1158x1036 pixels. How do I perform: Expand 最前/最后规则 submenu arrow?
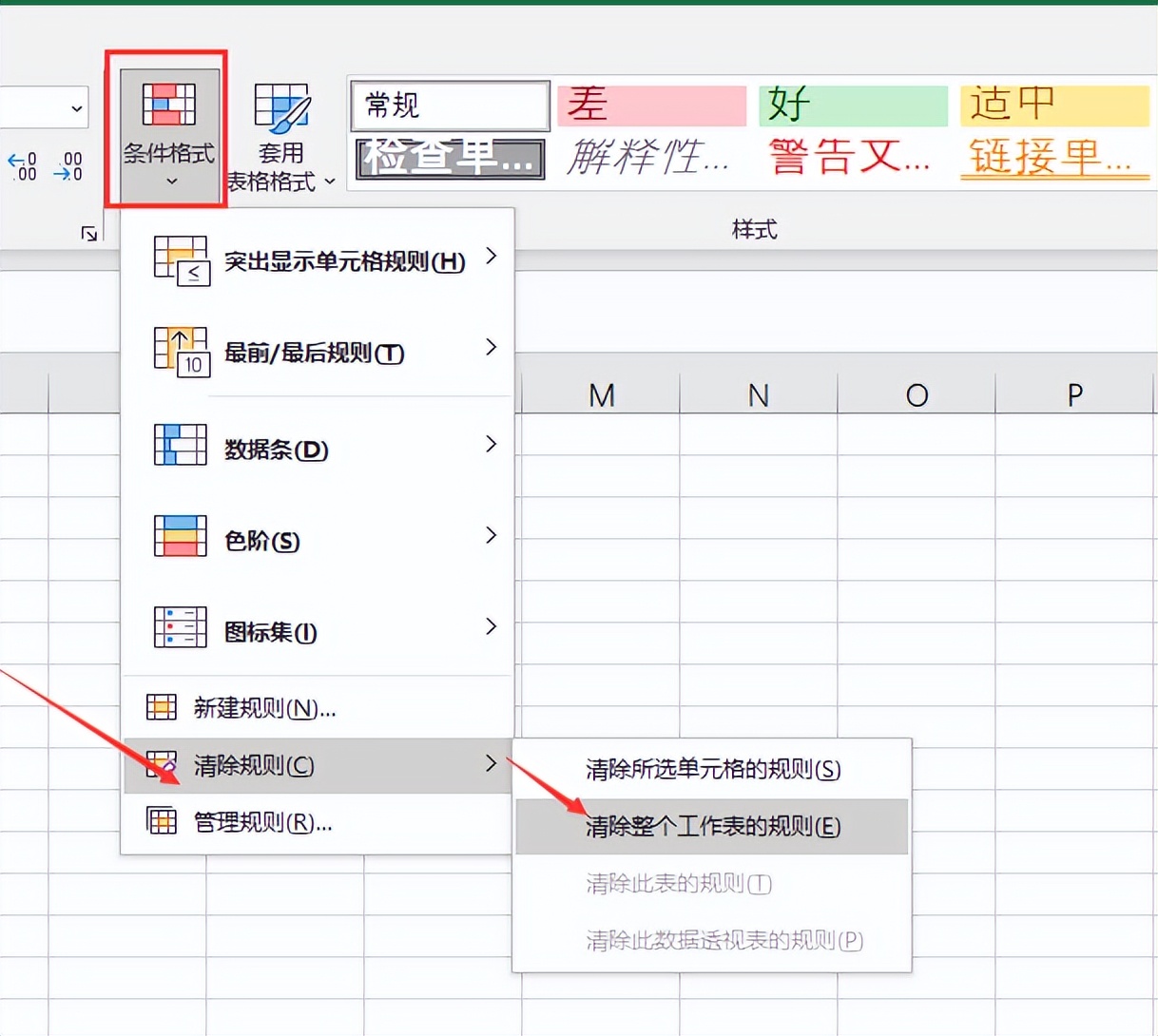pos(491,347)
